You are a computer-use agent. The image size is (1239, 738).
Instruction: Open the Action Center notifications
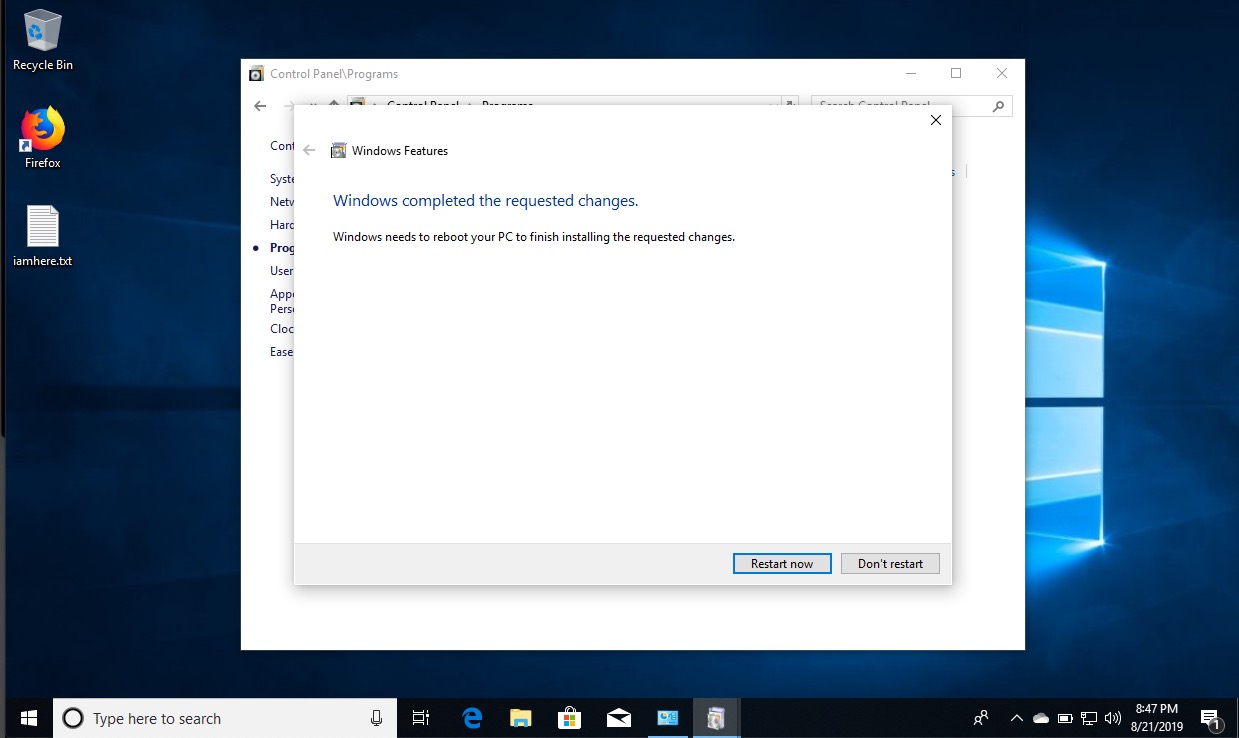click(1210, 718)
